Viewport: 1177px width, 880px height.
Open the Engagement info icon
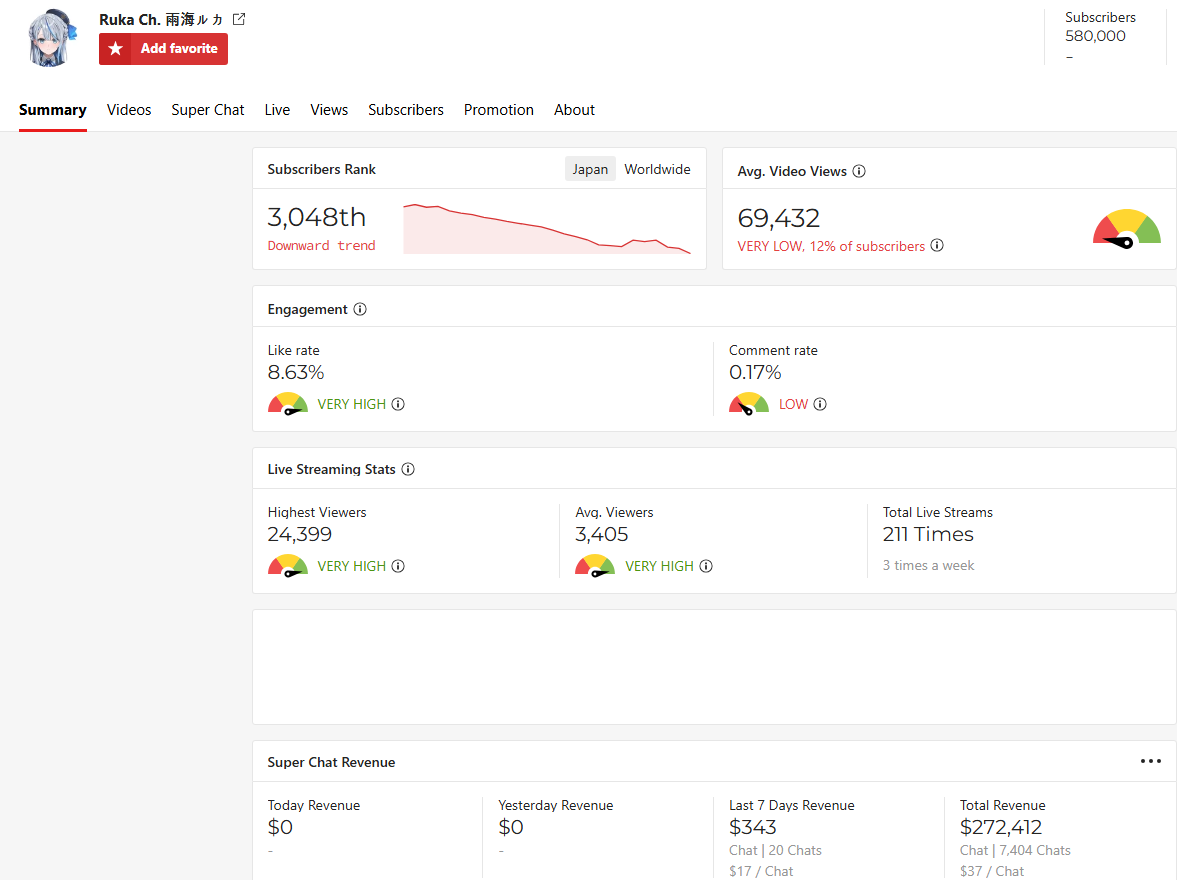360,309
